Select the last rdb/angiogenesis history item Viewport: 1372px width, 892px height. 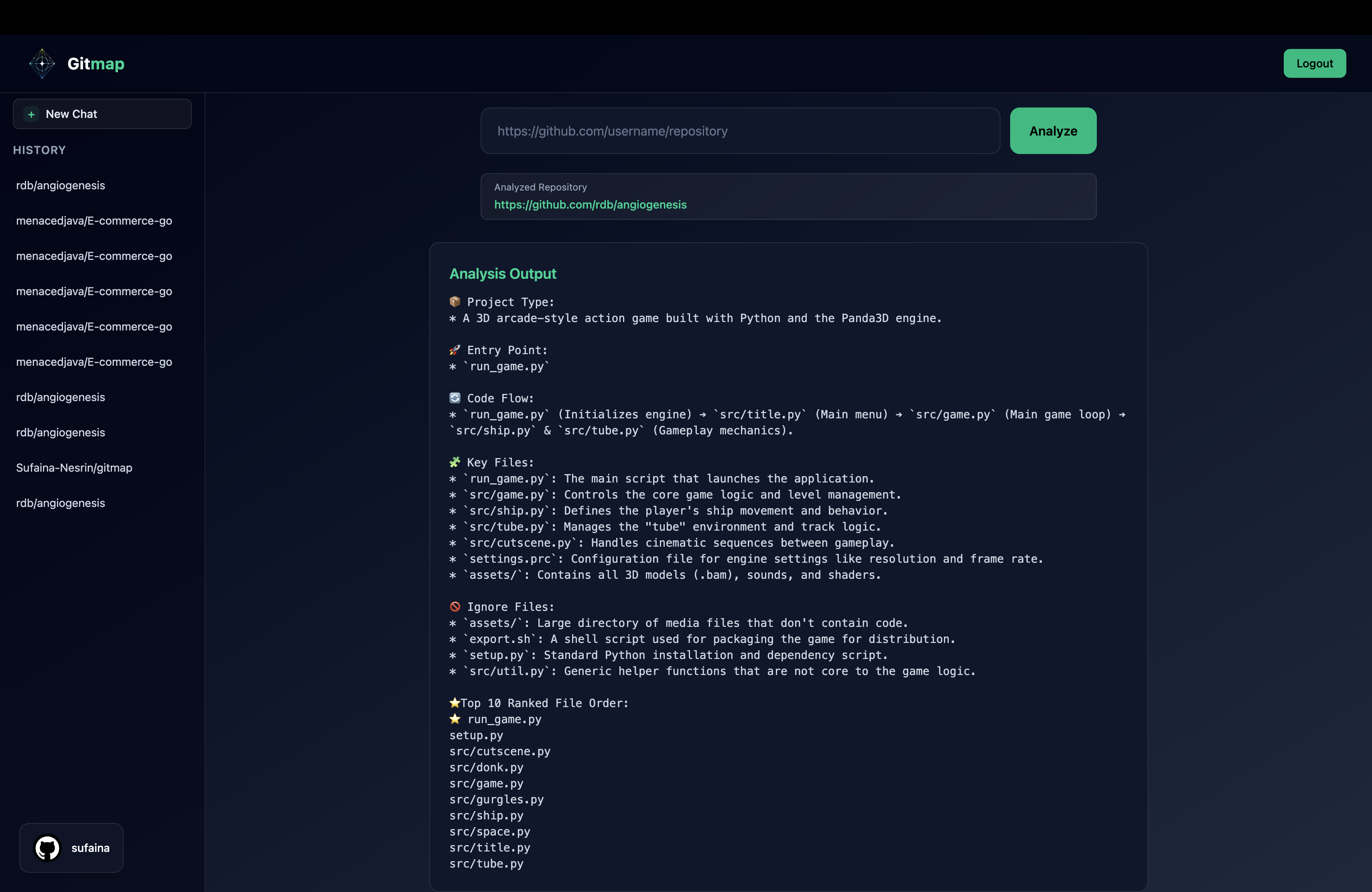pyautogui.click(x=61, y=503)
